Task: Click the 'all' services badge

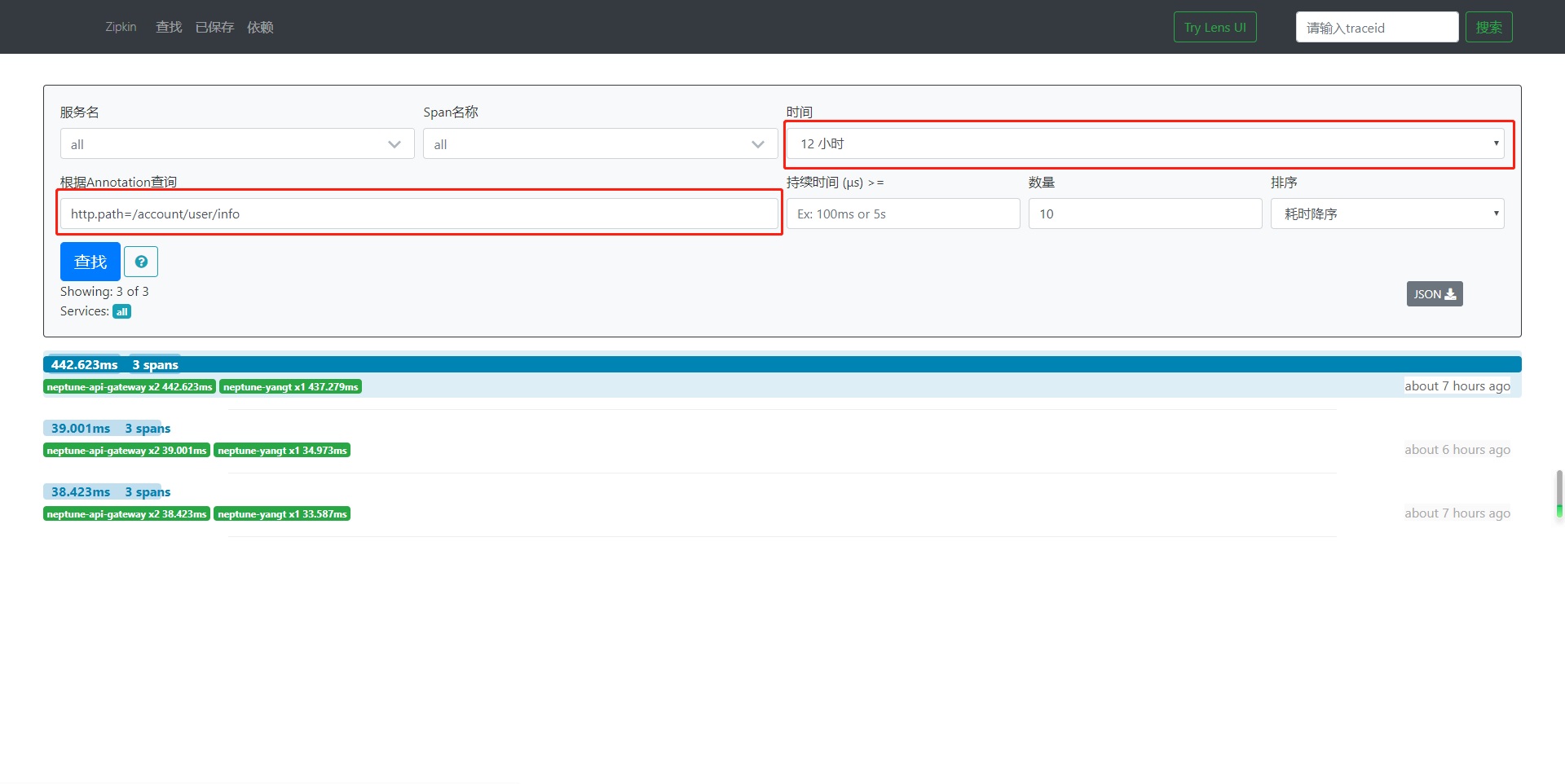Action: click(121, 311)
